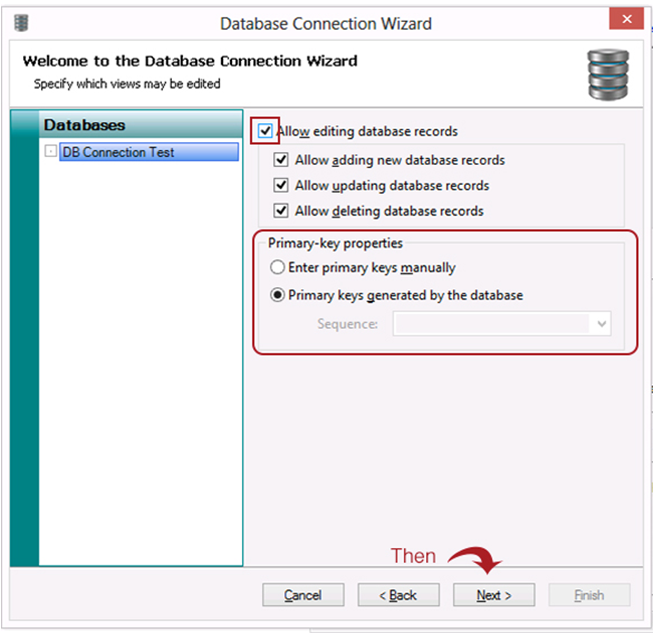Click 'Welcome to the Database Connection Wizard' heading
655x633 pixels.
point(190,61)
